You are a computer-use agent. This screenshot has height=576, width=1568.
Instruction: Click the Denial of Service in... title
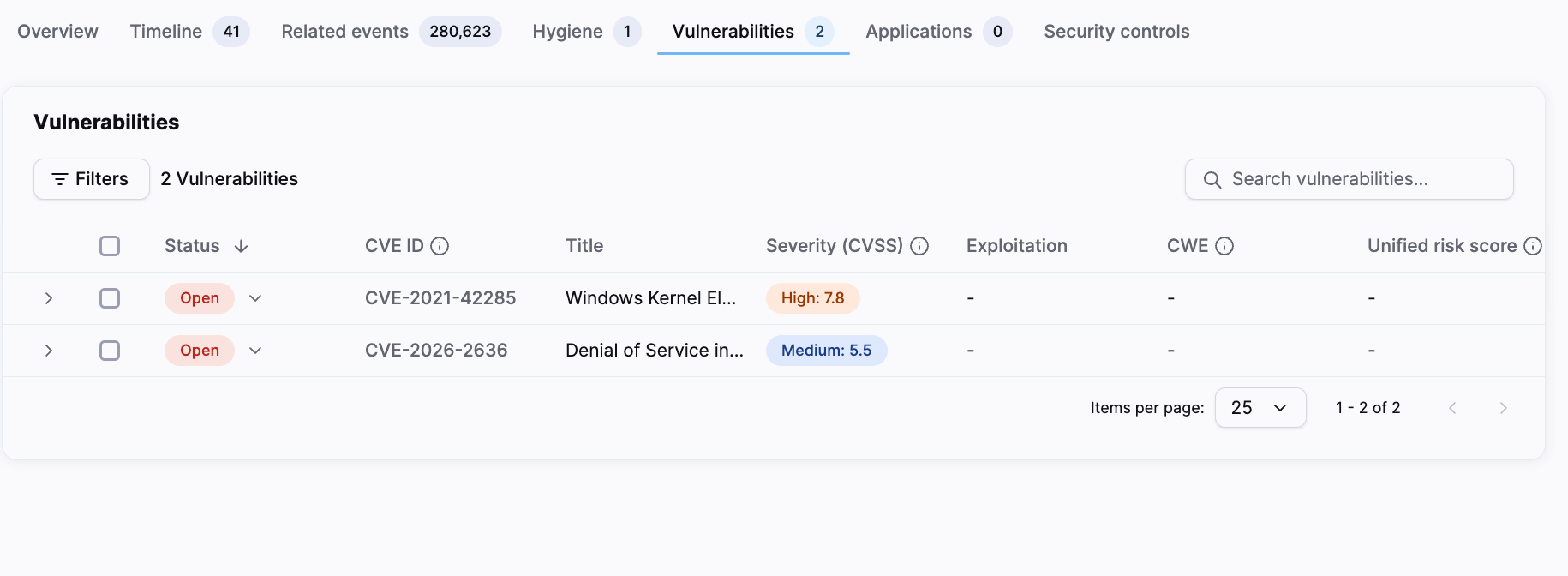[655, 351]
